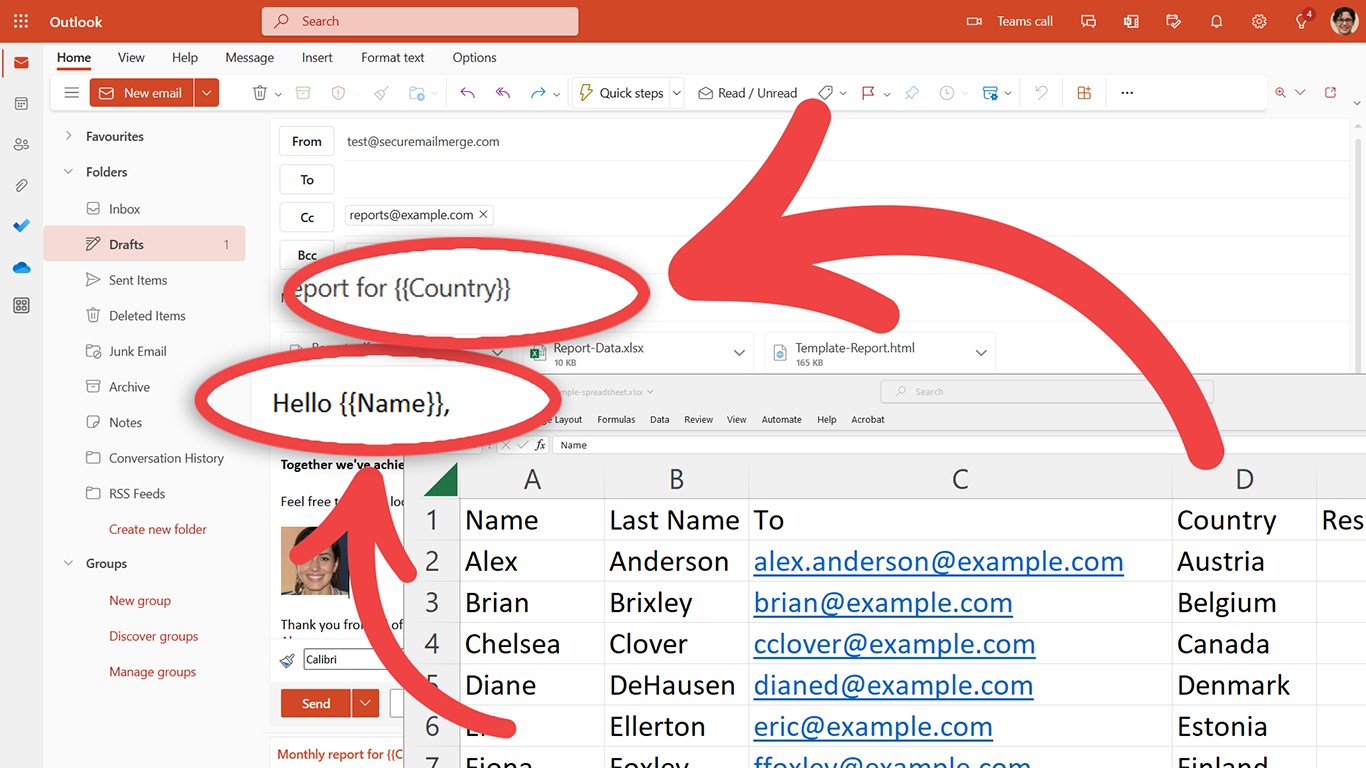
Task: Switch to the Message tab
Action: pos(250,58)
